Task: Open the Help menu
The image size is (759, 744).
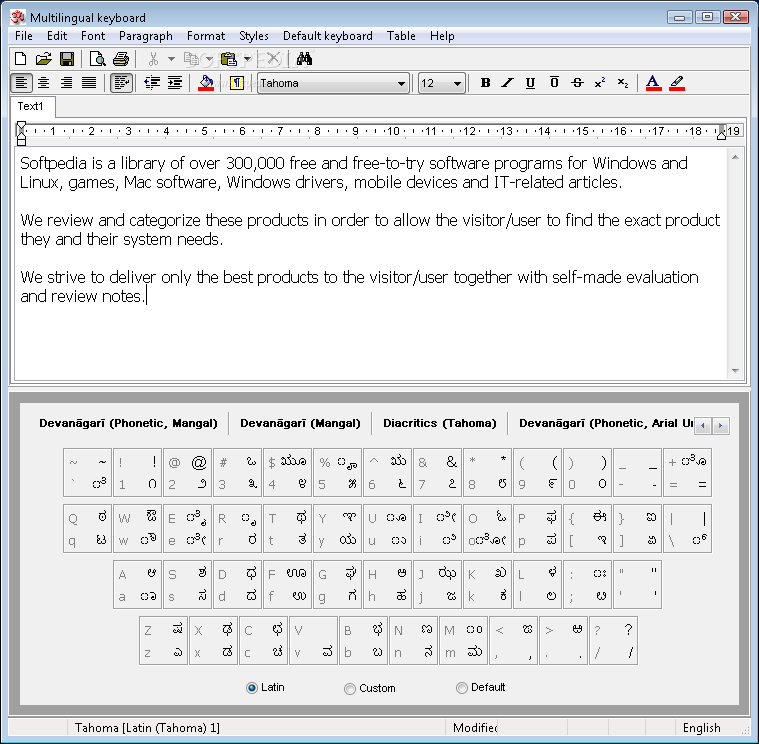Action: pos(442,36)
